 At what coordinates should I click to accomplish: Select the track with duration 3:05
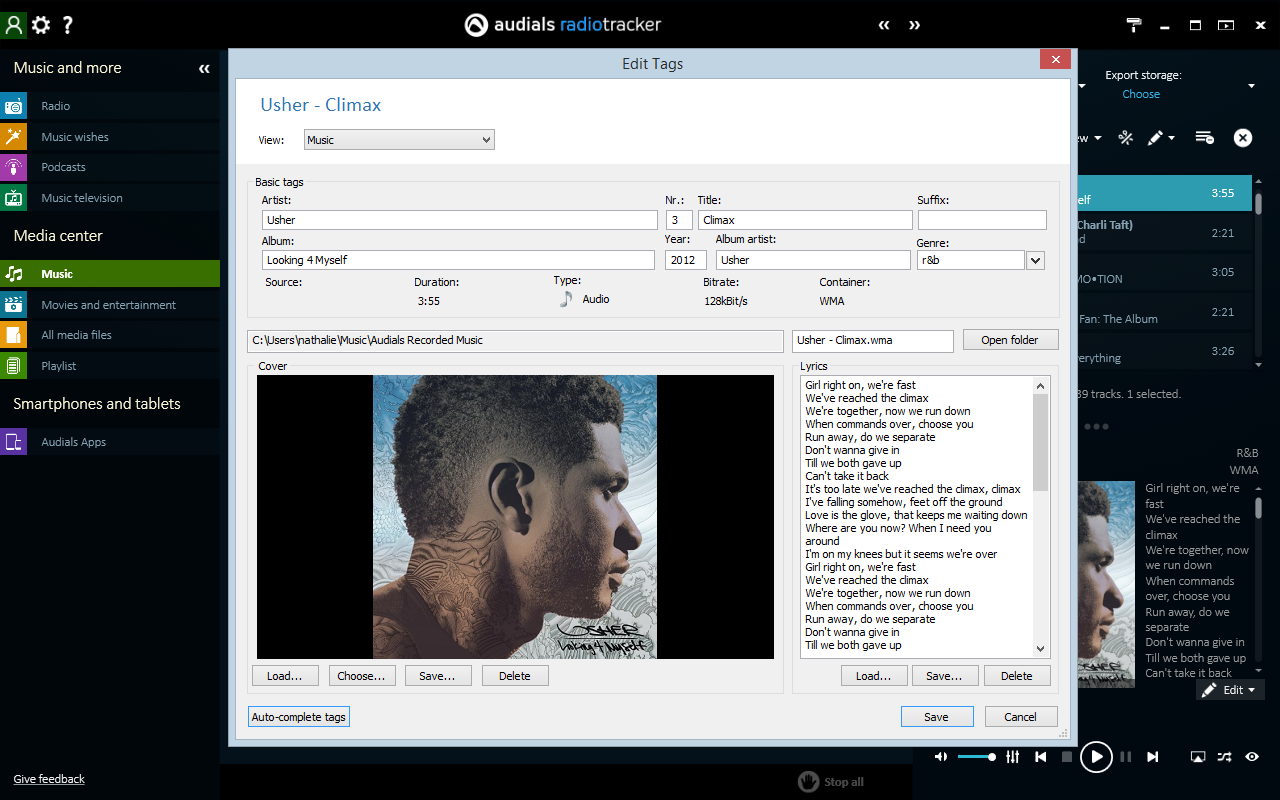point(1164,272)
